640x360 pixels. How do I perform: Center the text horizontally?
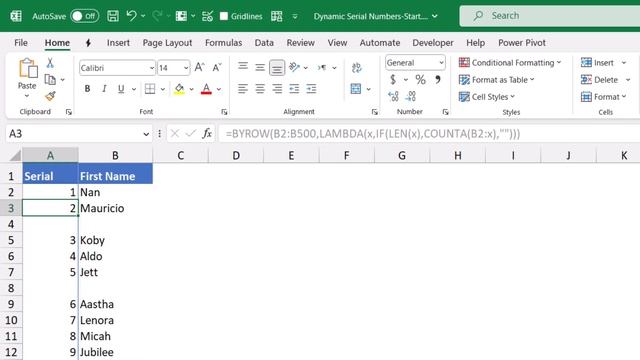click(260, 89)
